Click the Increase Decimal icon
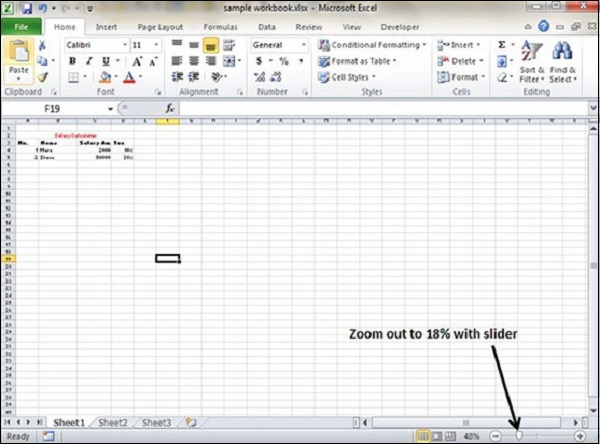600x444 pixels. coord(259,77)
